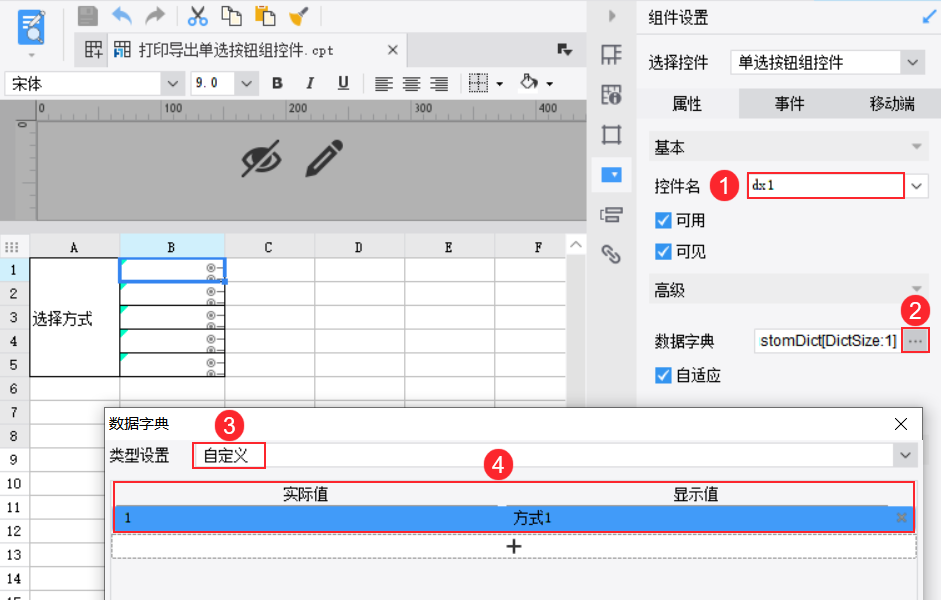Click the 实际值 column header
The image size is (941, 600).
pyautogui.click(x=306, y=494)
